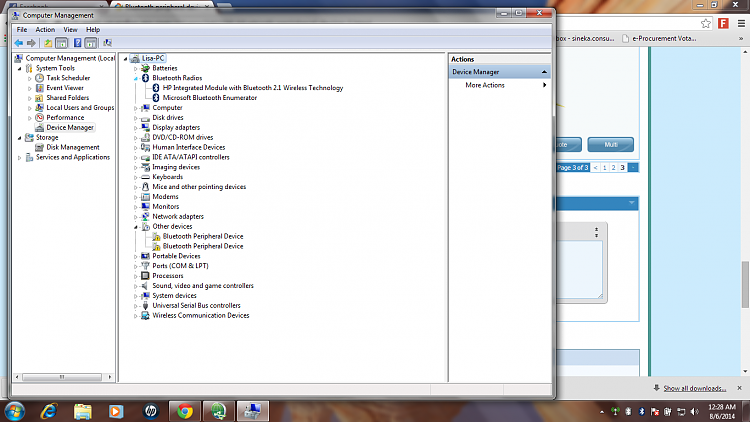Go to page 2 in browser pagination
Screen dimensions: 750x422
pos(613,167)
